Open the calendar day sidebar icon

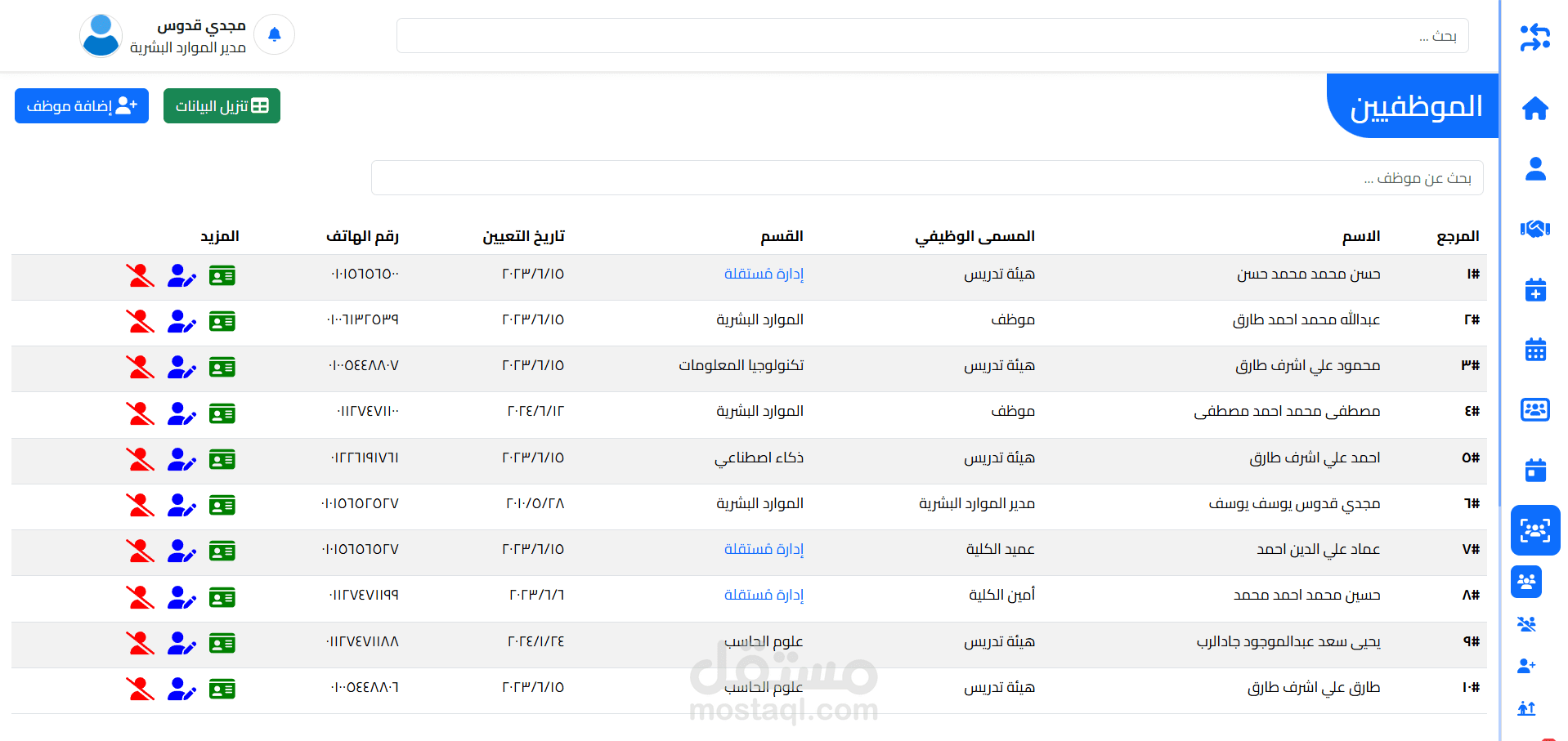click(x=1535, y=470)
